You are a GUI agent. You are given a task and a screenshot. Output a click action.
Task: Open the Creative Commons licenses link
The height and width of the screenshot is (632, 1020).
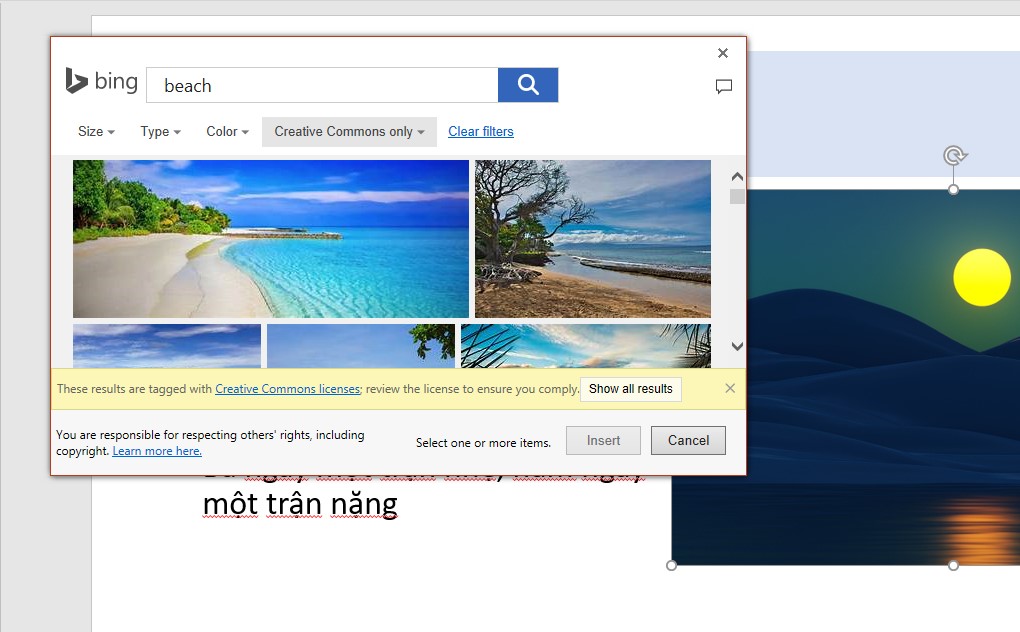(287, 389)
